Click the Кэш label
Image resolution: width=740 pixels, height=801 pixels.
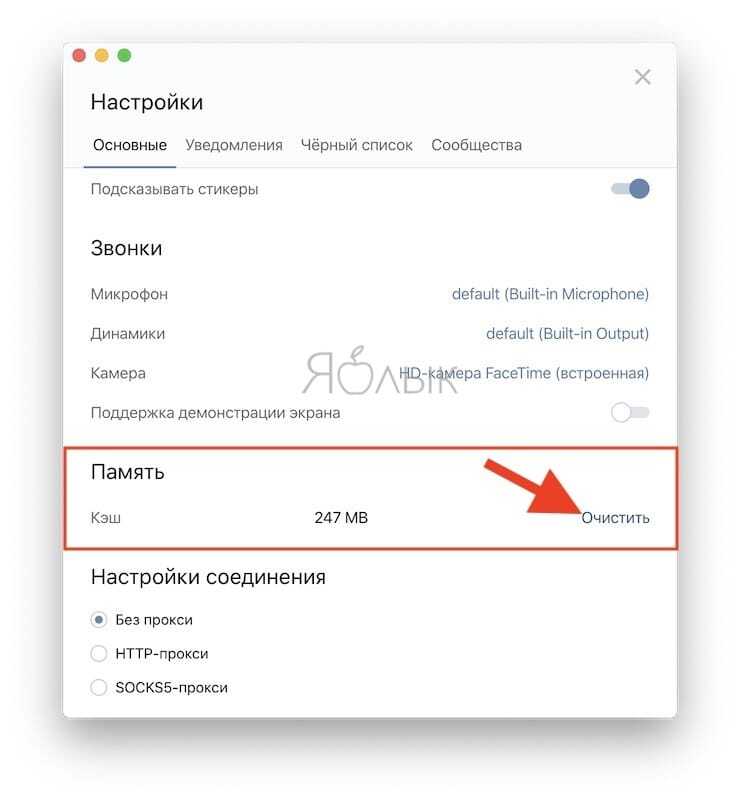point(106,518)
